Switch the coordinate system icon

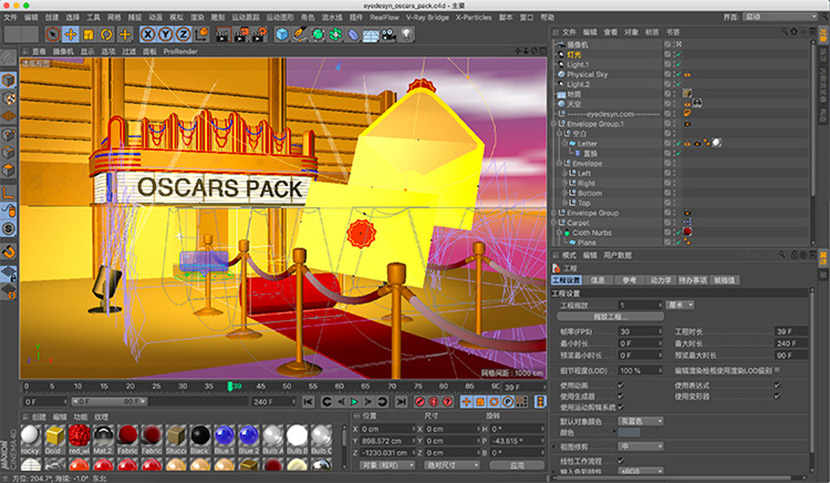click(x=202, y=35)
